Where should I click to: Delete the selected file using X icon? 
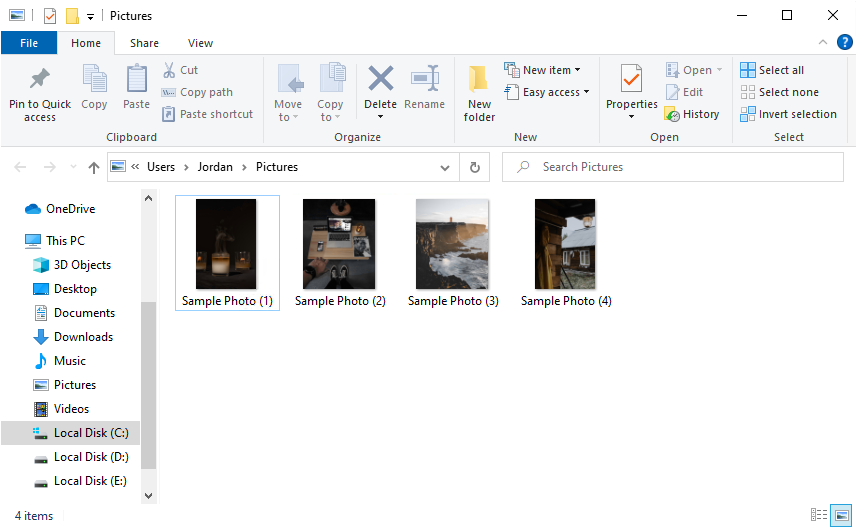[381, 78]
